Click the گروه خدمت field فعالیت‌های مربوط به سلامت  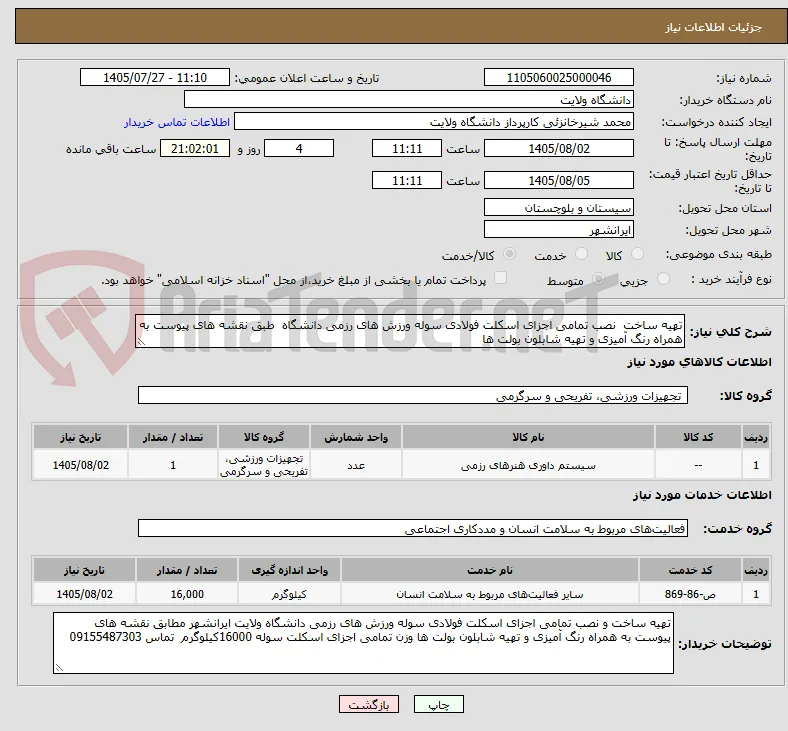pyautogui.click(x=413, y=529)
